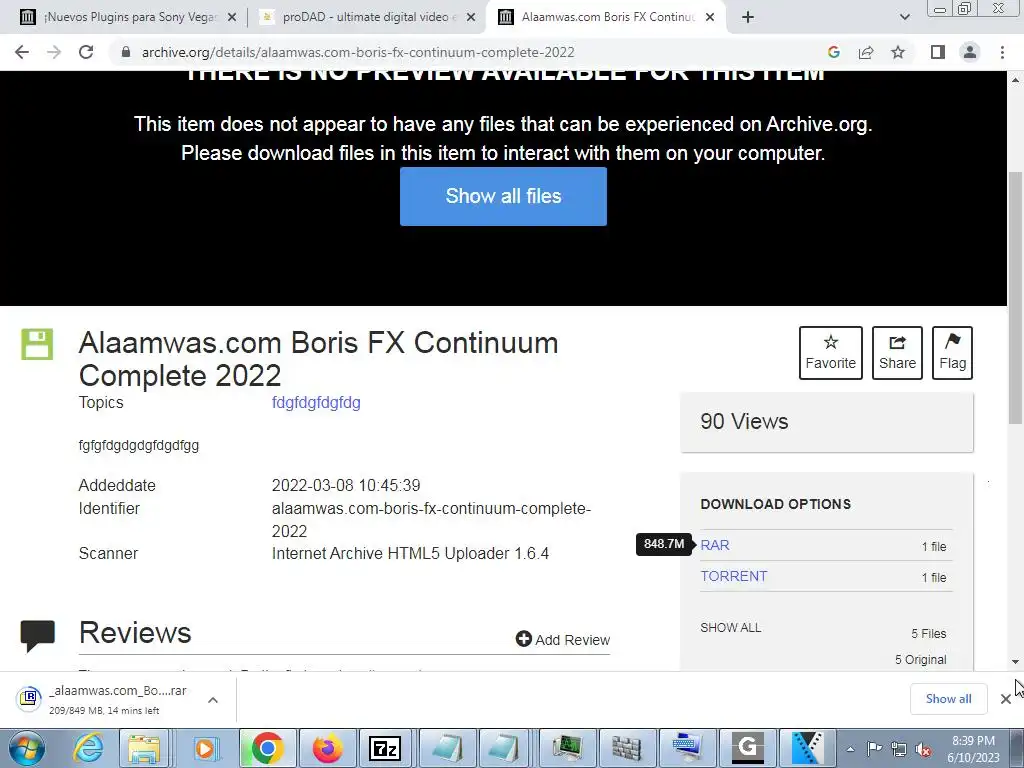Open the downloading alaamwas.com rar item
Screen dimensions: 1024x768
[x=104, y=699]
